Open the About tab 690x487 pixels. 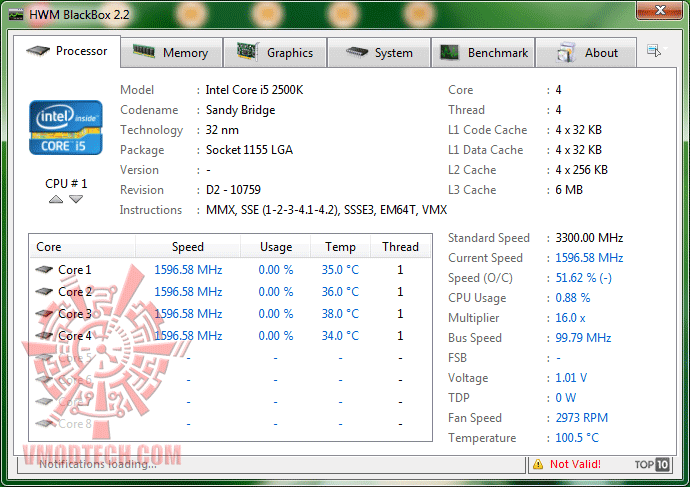click(x=586, y=53)
